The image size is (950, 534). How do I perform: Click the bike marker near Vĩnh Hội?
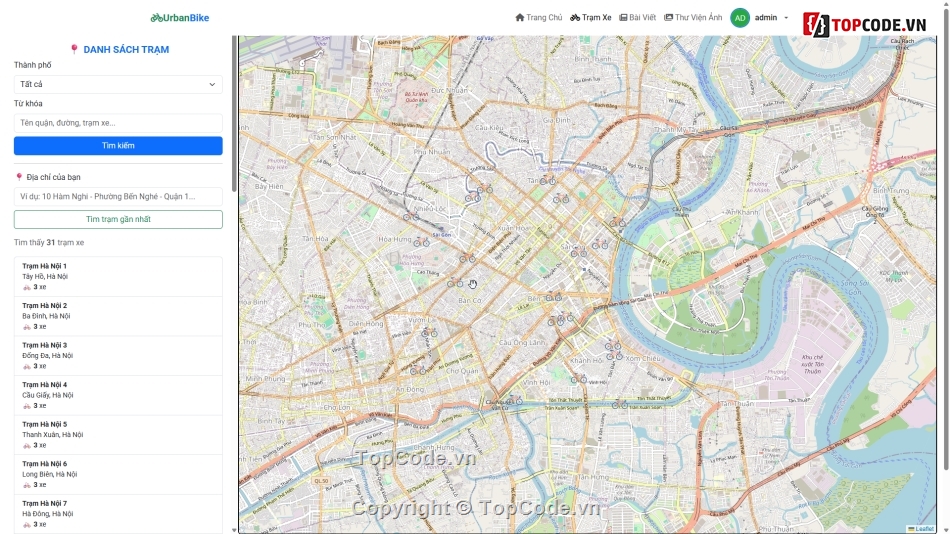click(578, 379)
